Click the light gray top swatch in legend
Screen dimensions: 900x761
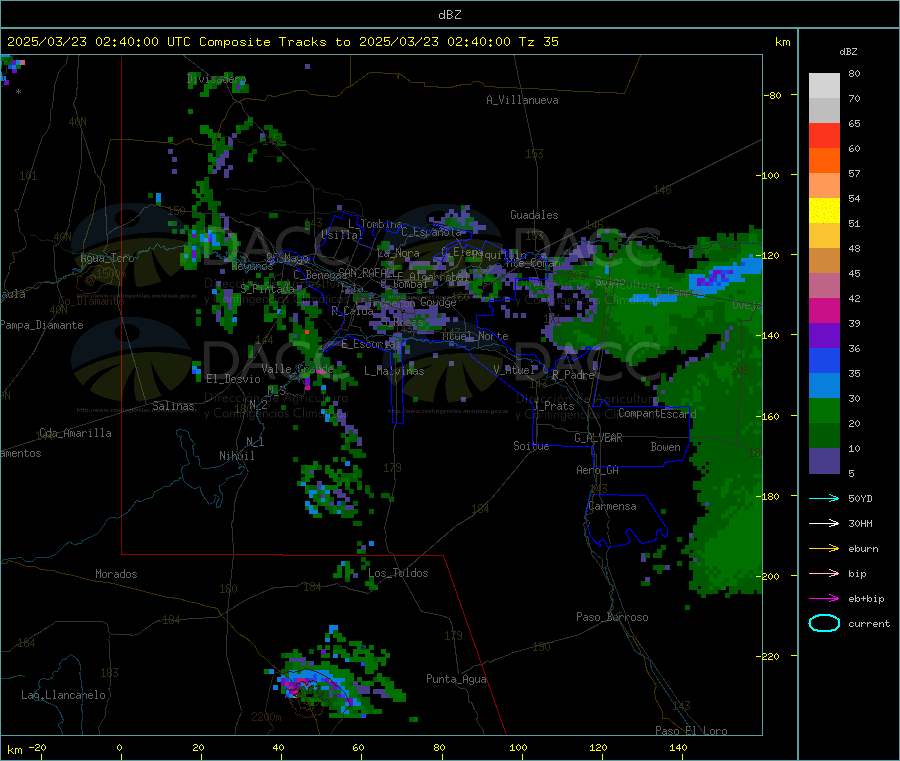click(824, 86)
